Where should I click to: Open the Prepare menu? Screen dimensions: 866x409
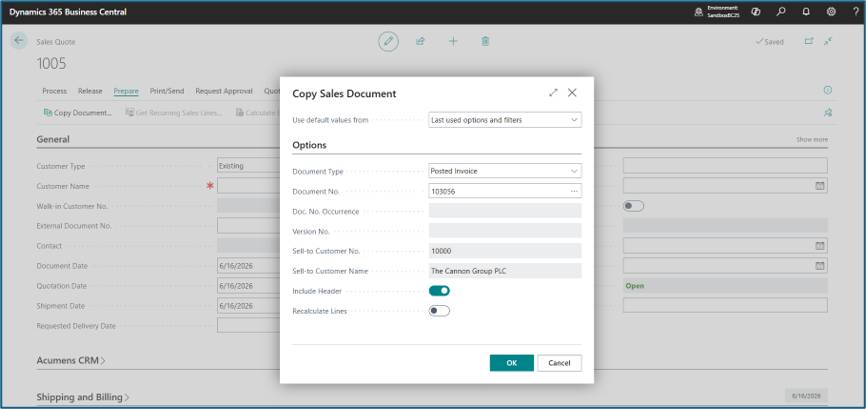coord(126,91)
